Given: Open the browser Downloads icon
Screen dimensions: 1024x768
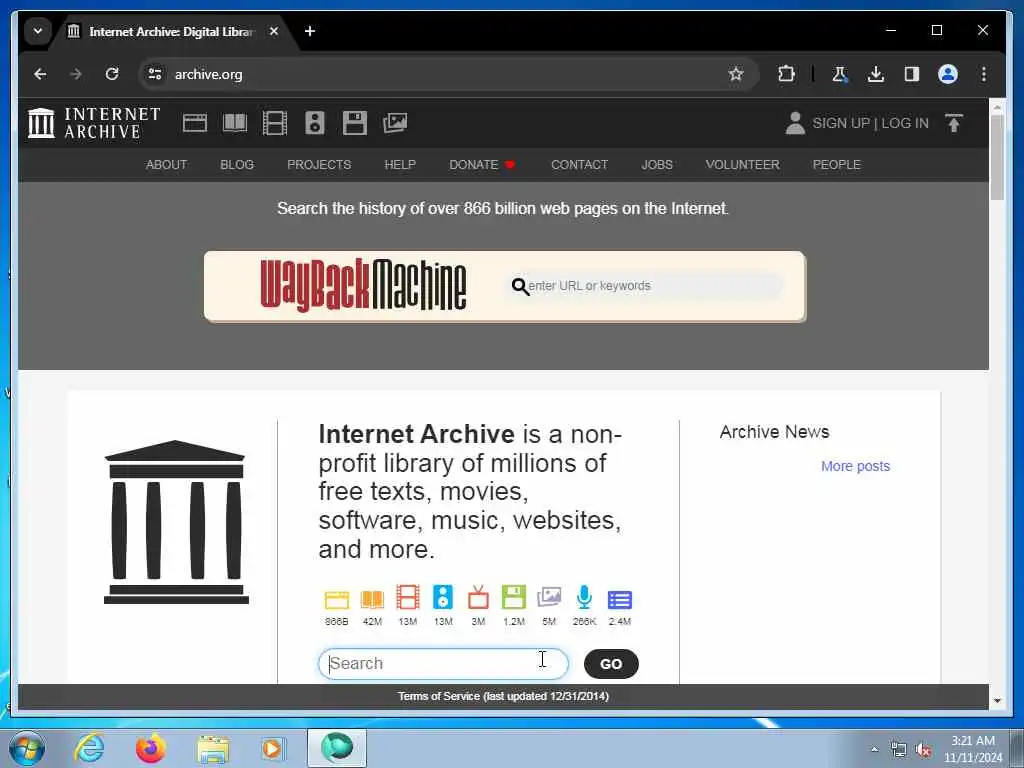Looking at the screenshot, I should click(876, 74).
